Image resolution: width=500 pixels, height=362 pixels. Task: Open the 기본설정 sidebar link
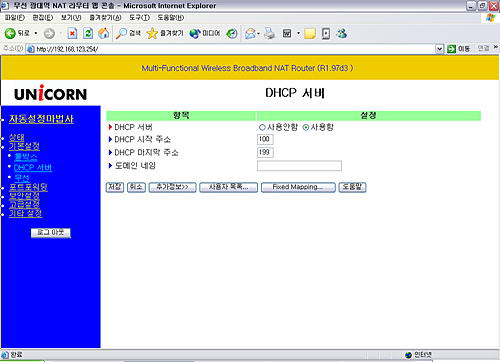coord(24,146)
